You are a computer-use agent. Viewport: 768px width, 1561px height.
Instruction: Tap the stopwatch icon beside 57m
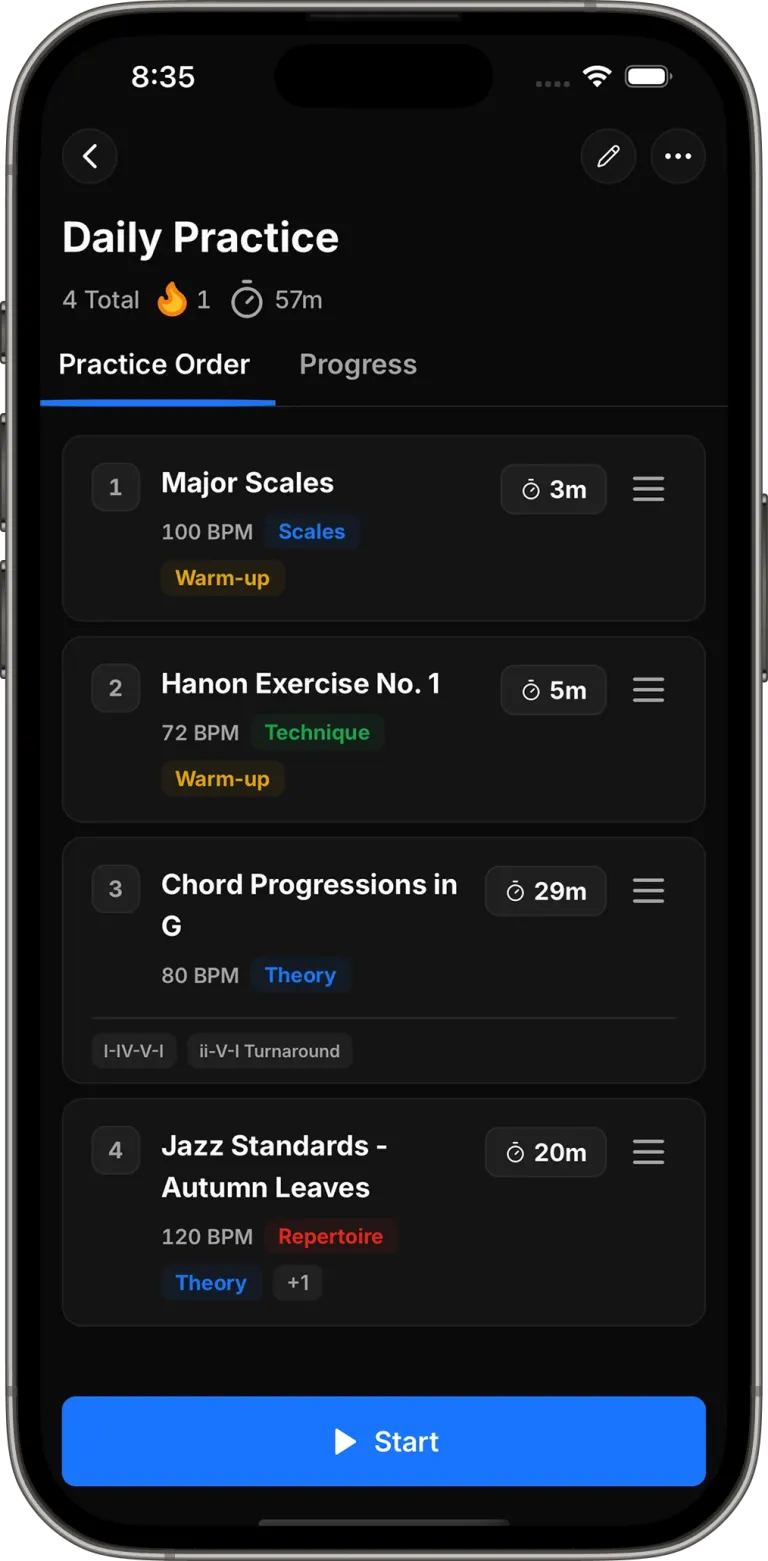point(246,300)
